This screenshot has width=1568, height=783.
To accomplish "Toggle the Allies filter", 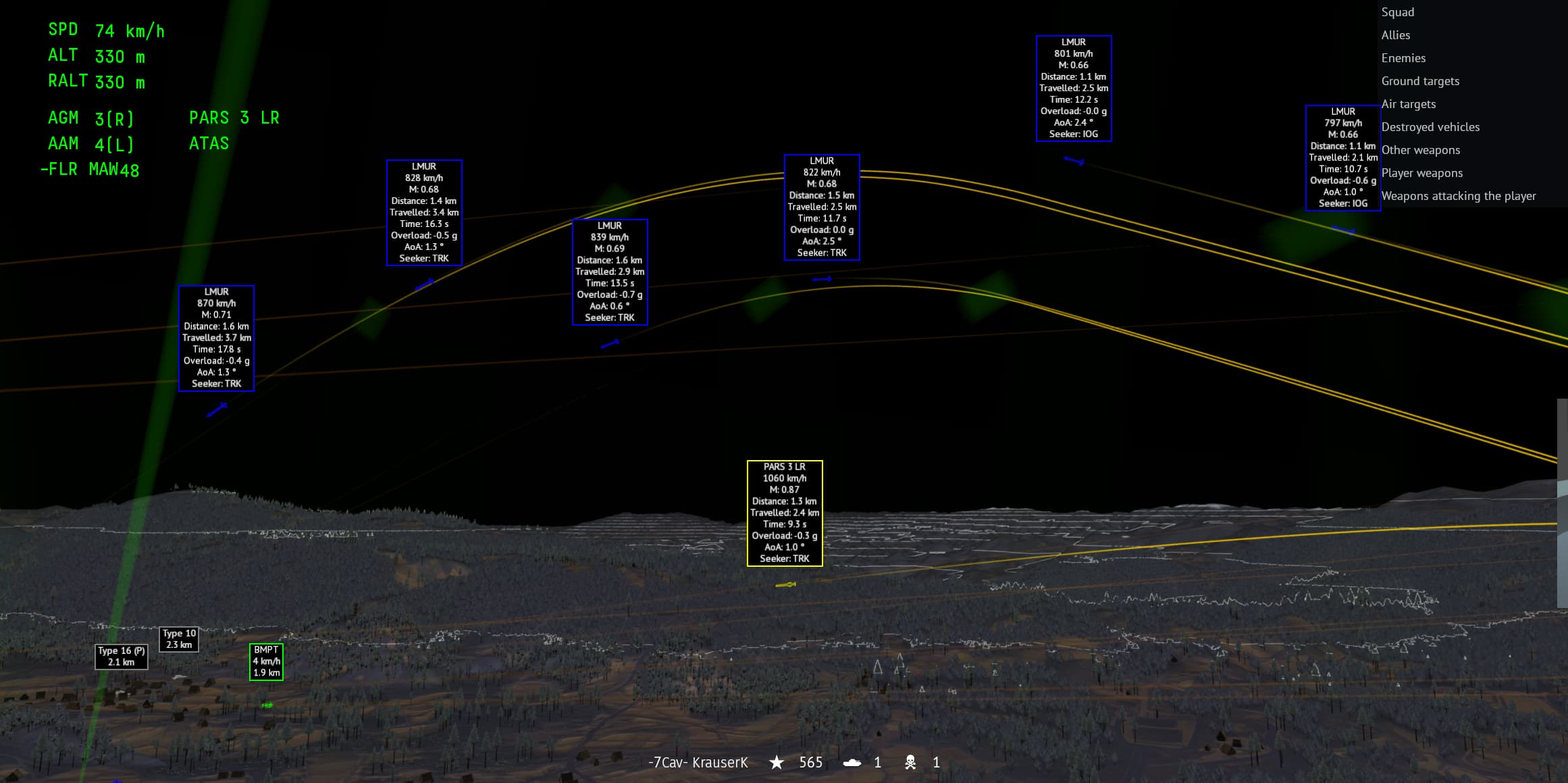I will (1395, 35).
